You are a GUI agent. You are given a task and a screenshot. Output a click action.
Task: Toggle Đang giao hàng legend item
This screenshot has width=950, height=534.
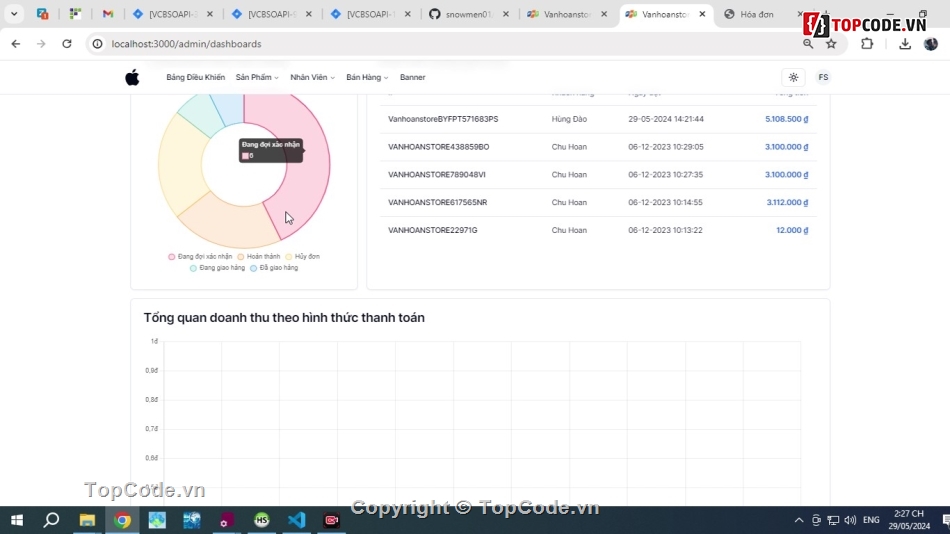[x=217, y=267]
